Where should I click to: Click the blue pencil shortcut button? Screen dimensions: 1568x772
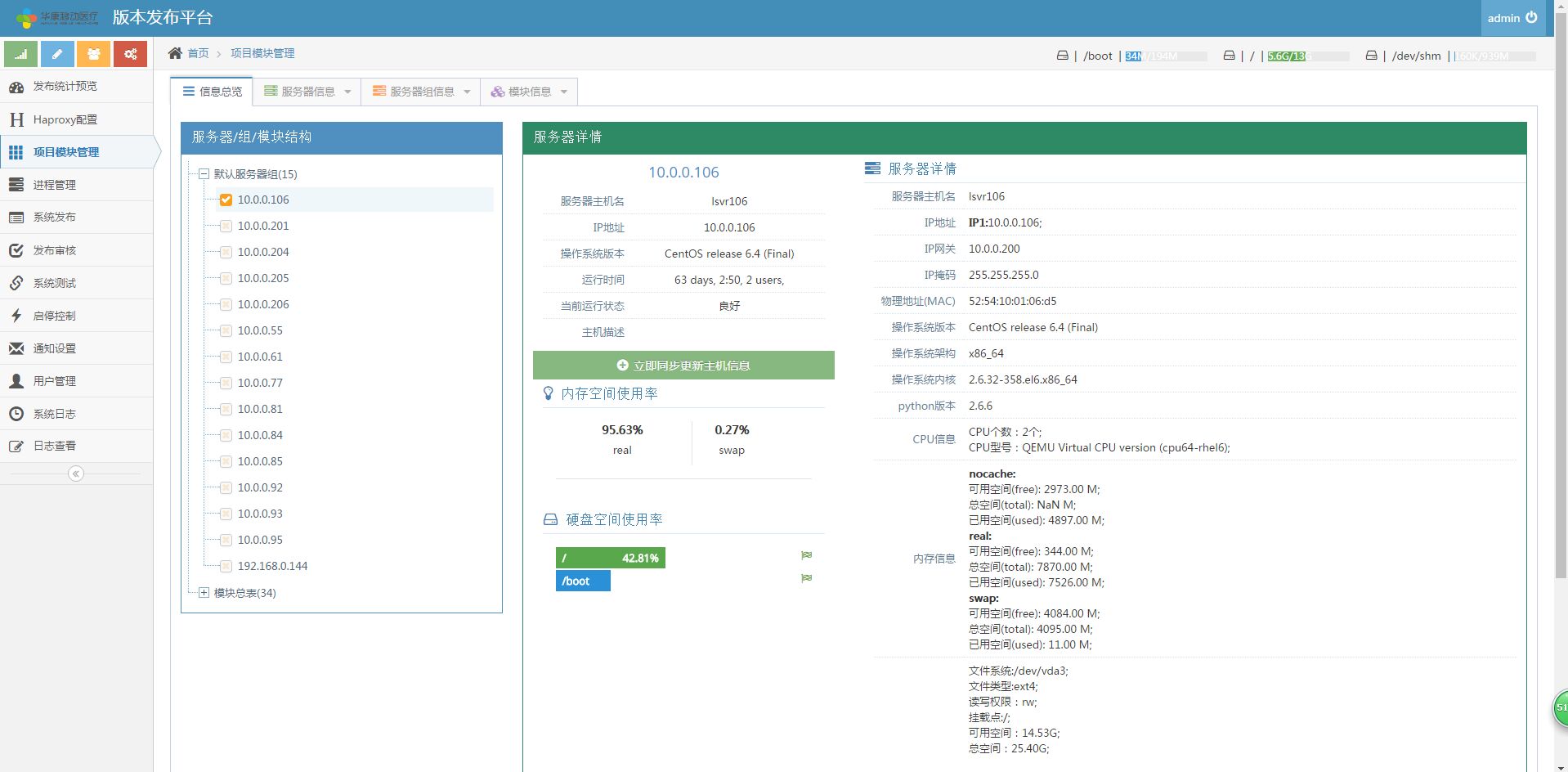[x=57, y=54]
